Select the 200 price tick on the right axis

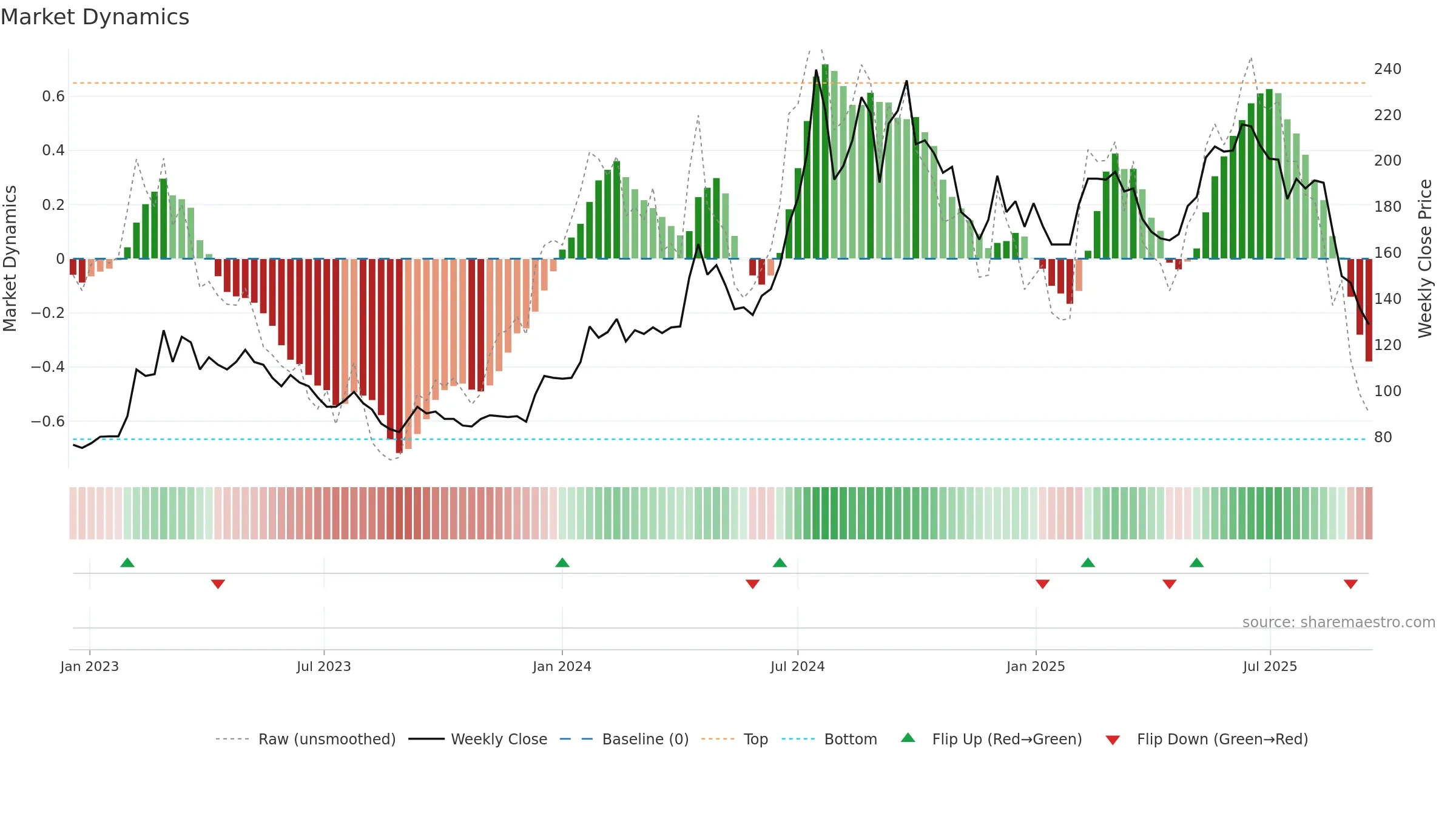pyautogui.click(x=1388, y=161)
